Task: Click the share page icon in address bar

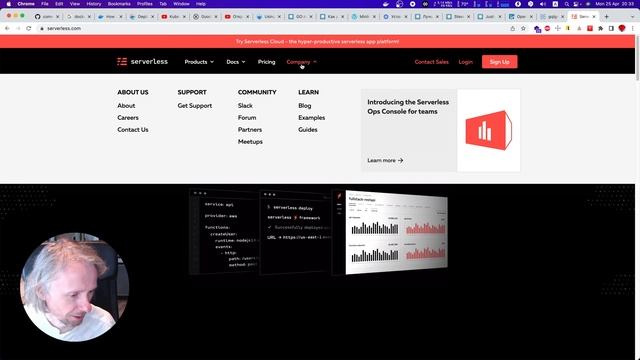Action: pos(513,29)
